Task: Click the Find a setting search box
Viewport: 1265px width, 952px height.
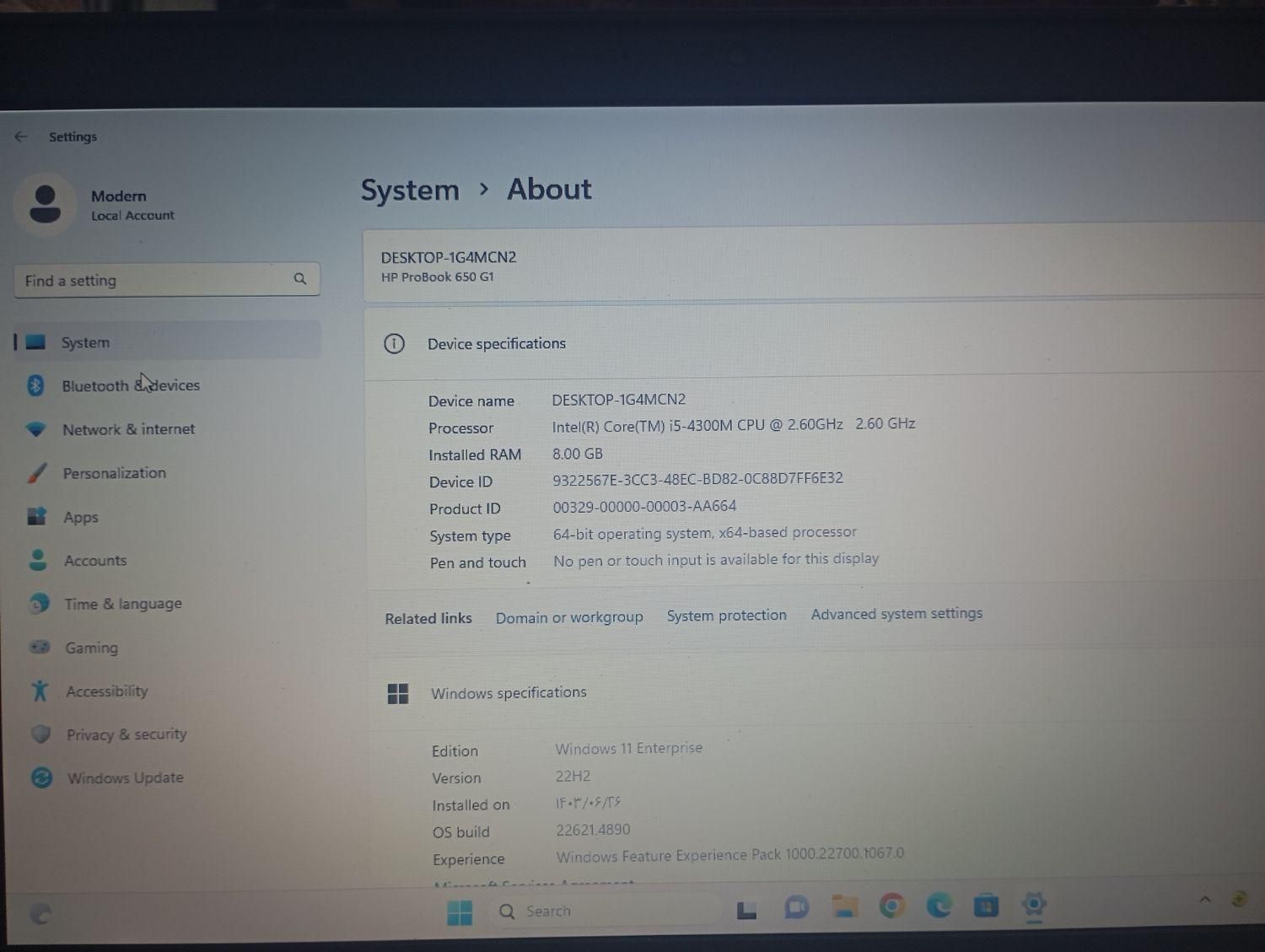Action: tap(167, 280)
